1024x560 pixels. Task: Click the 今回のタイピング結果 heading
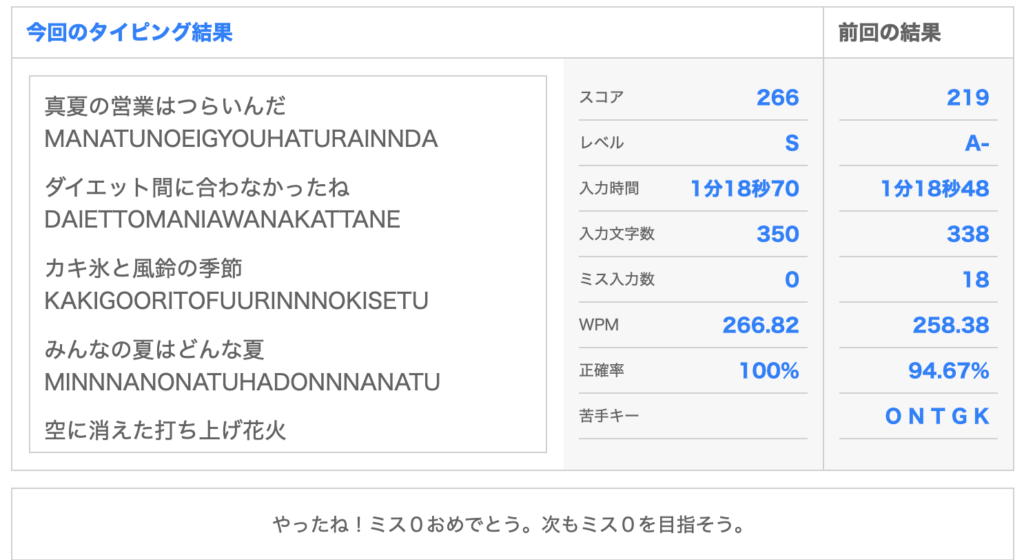tap(129, 32)
